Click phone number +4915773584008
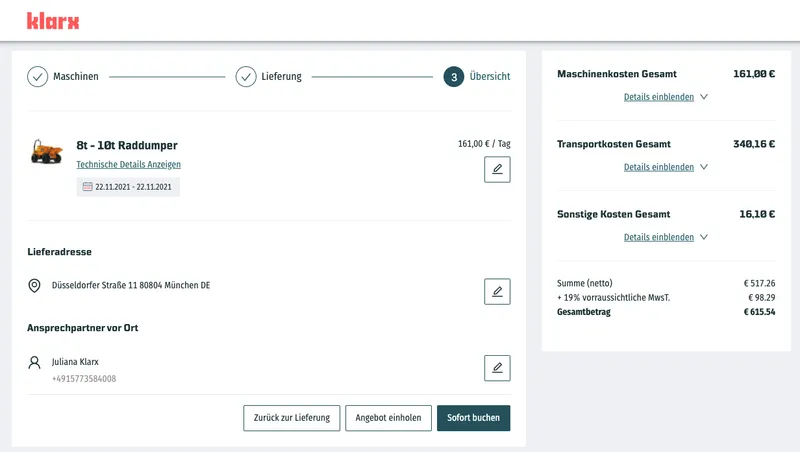Viewport: 800px width, 452px height. (x=84, y=379)
